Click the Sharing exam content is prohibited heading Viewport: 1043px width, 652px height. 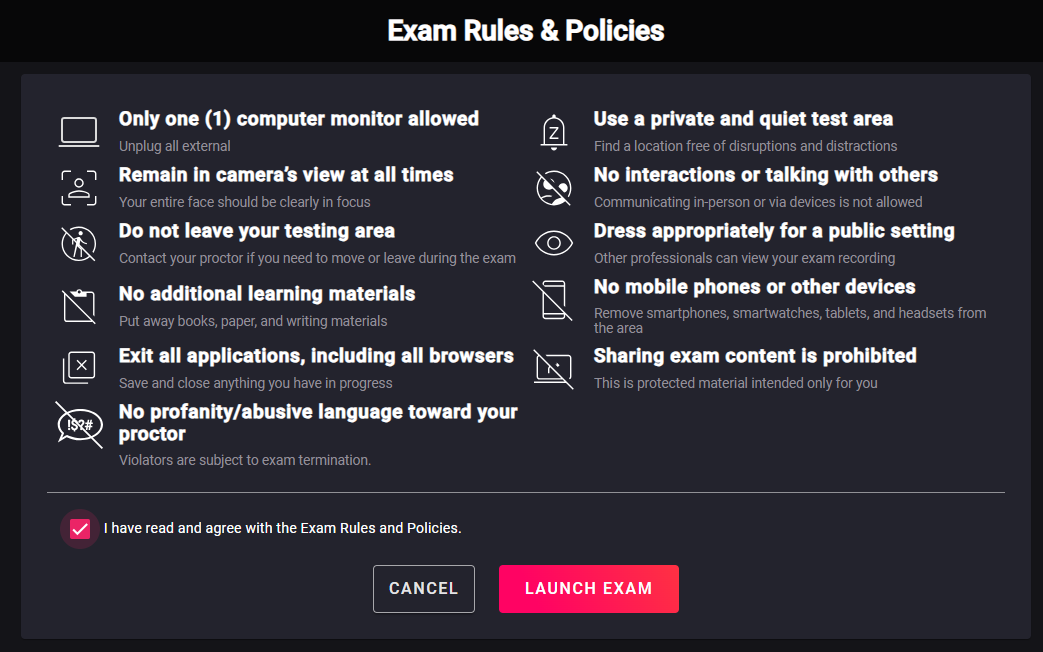[755, 355]
